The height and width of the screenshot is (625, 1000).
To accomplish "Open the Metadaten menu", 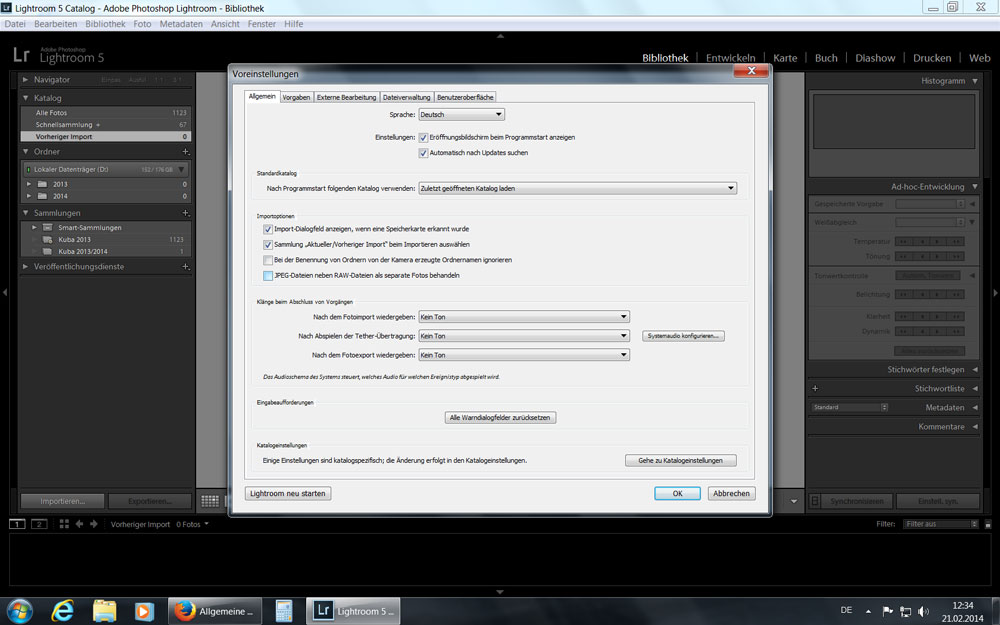I will (x=181, y=24).
